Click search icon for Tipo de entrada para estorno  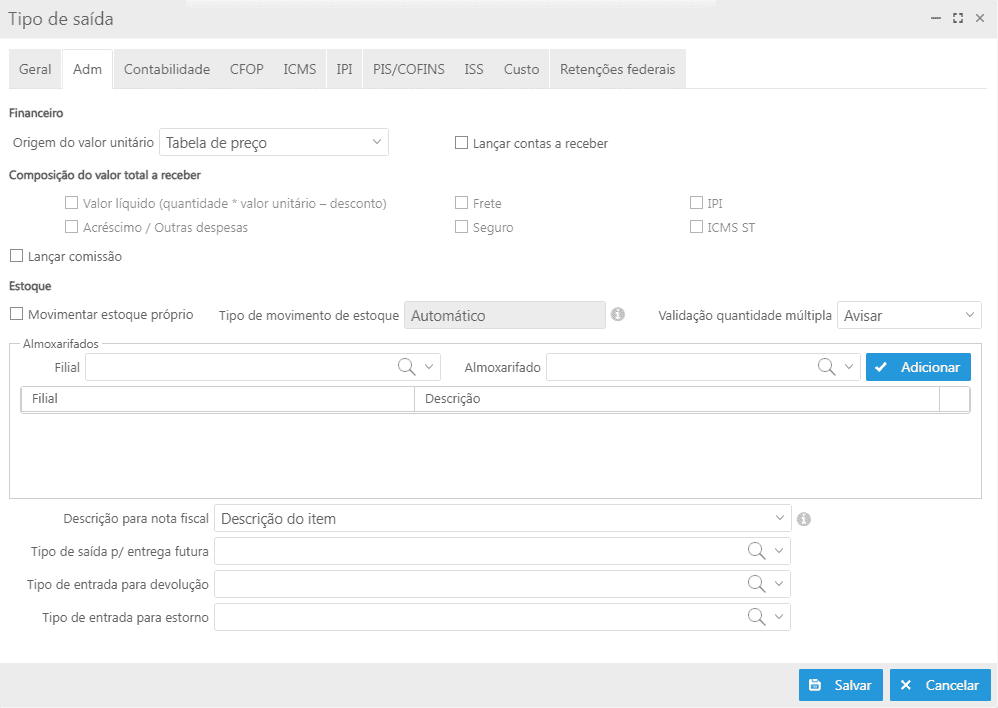point(756,617)
